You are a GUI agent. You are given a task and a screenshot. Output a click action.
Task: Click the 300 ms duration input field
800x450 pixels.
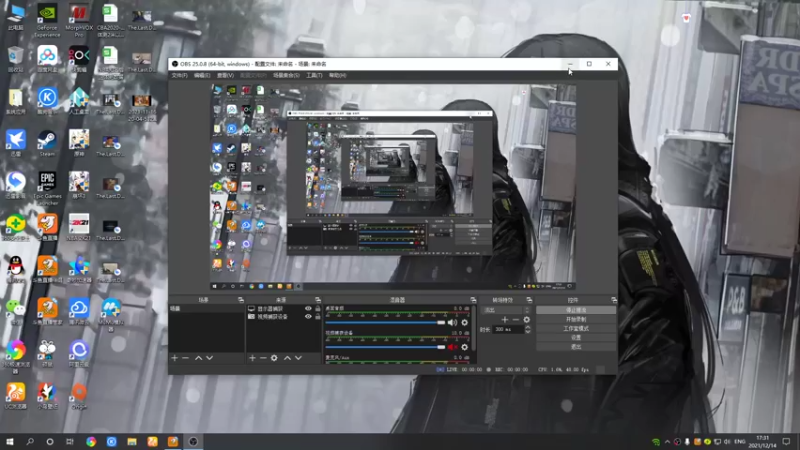tap(508, 330)
